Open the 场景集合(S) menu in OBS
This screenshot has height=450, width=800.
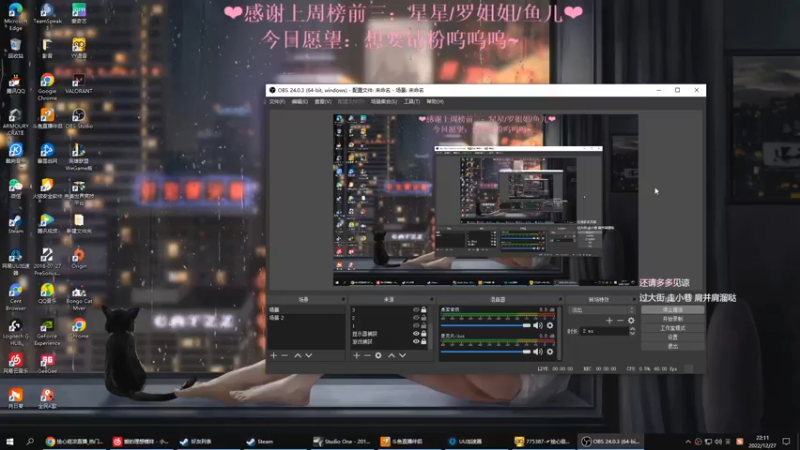pos(384,102)
